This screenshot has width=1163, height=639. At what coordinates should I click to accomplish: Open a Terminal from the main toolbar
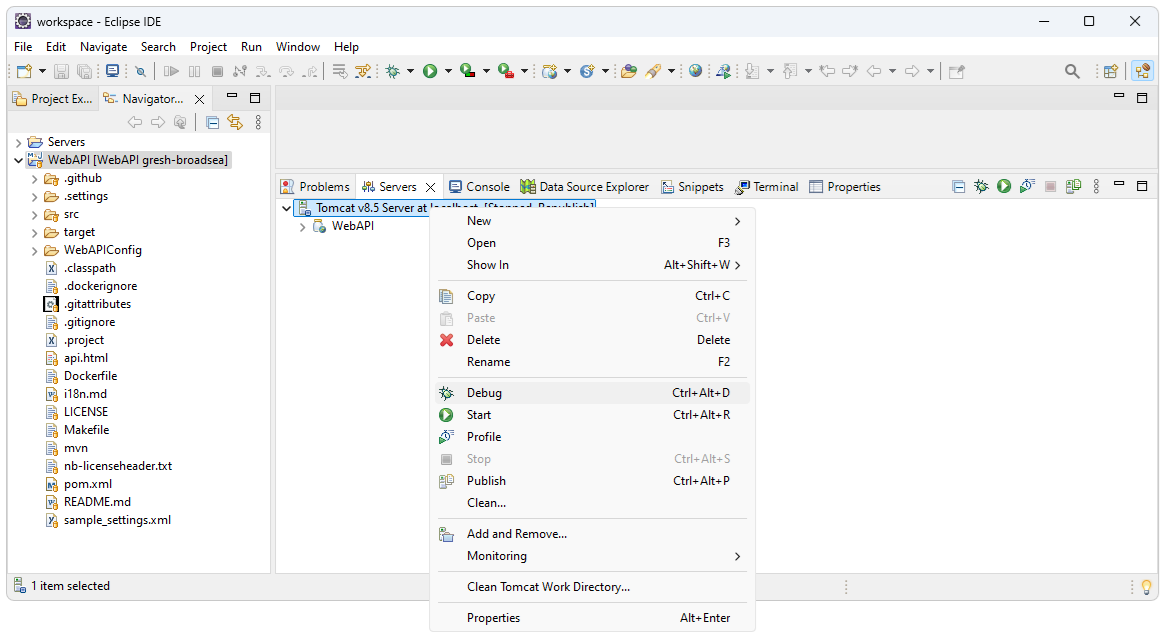112,71
